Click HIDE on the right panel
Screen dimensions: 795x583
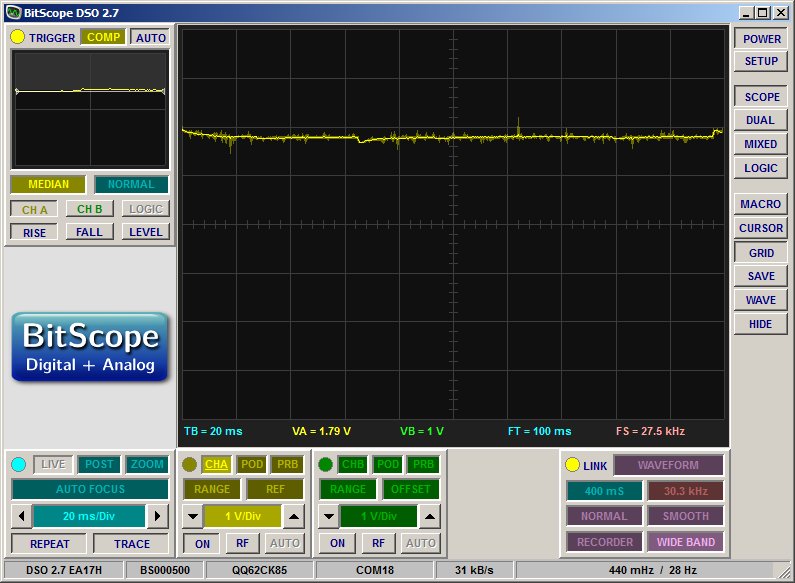761,324
